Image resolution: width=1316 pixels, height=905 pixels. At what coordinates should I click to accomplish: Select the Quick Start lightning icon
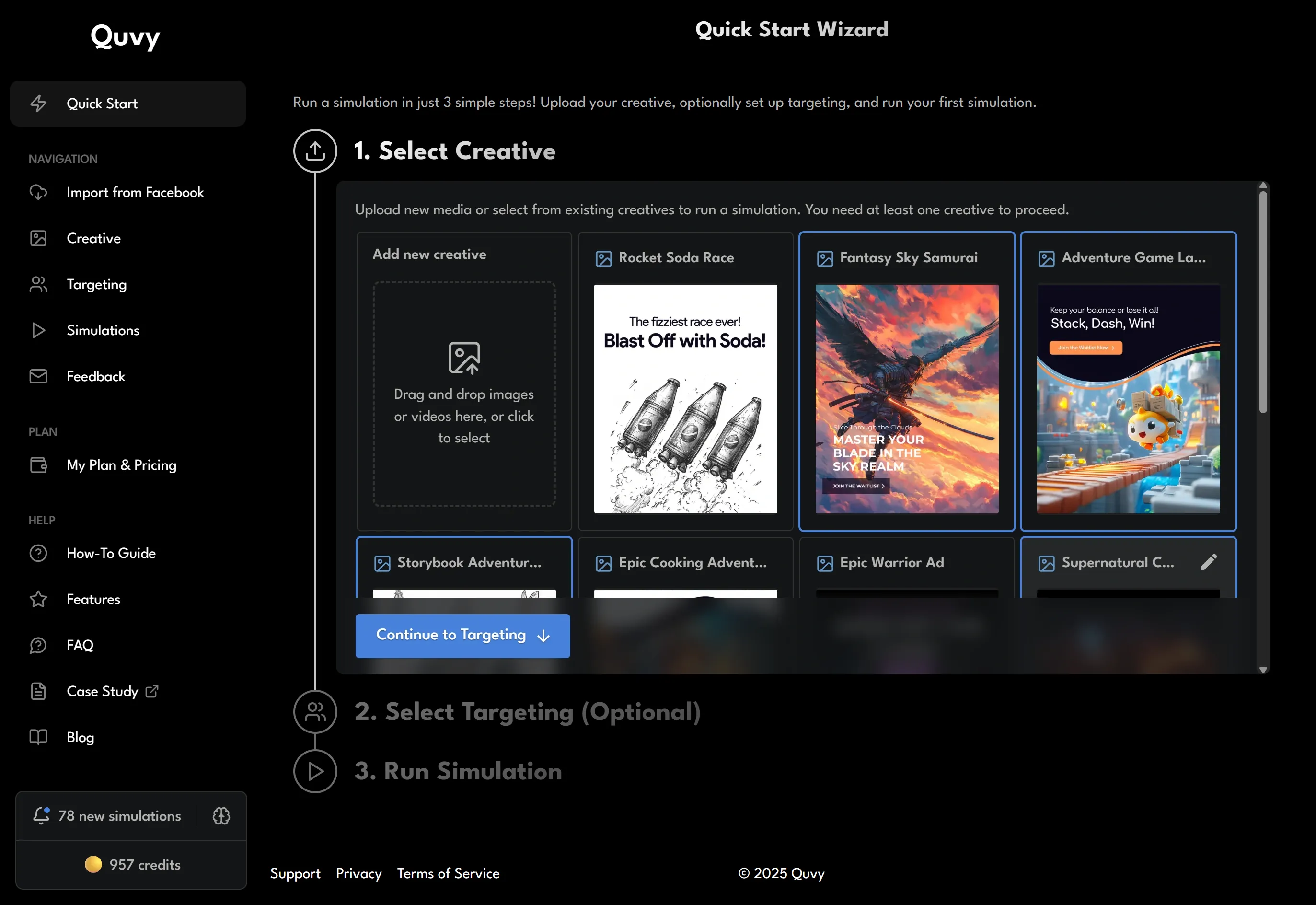(38, 103)
